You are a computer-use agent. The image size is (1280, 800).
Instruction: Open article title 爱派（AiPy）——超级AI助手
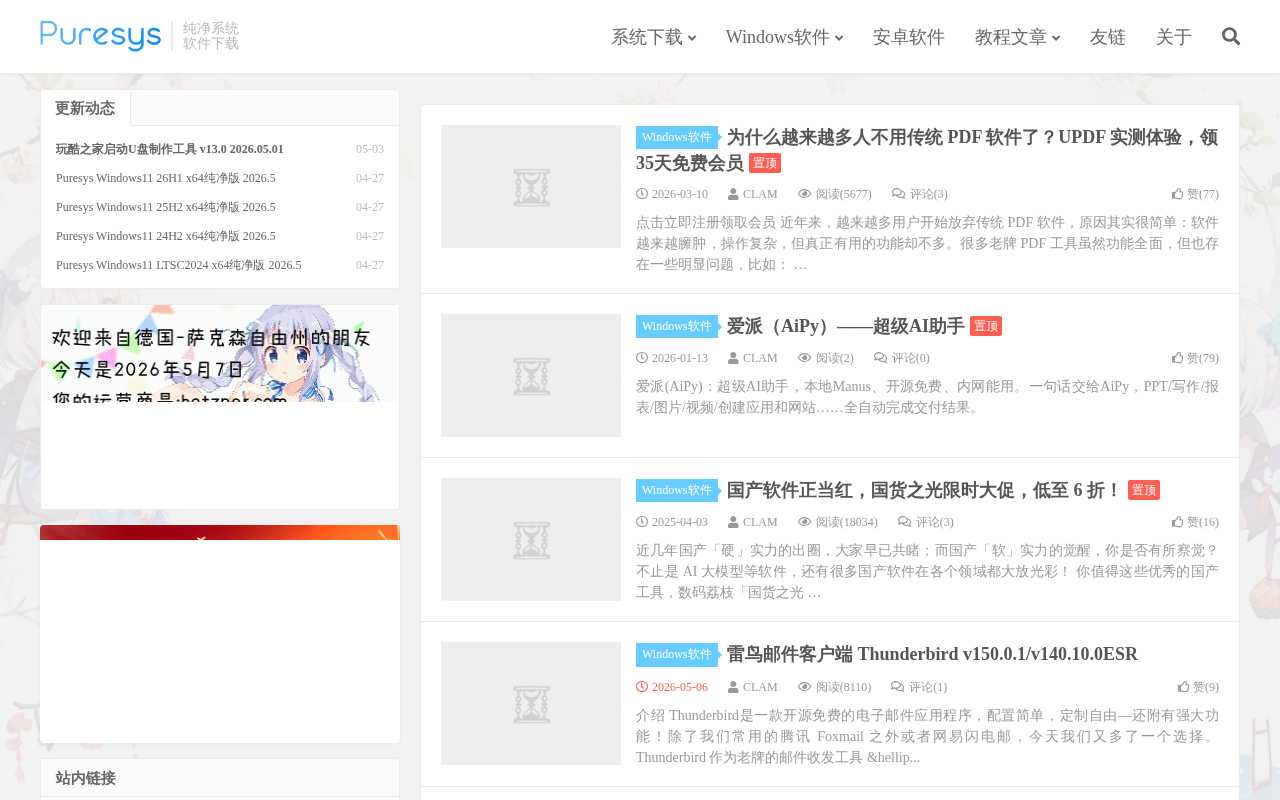(x=845, y=326)
